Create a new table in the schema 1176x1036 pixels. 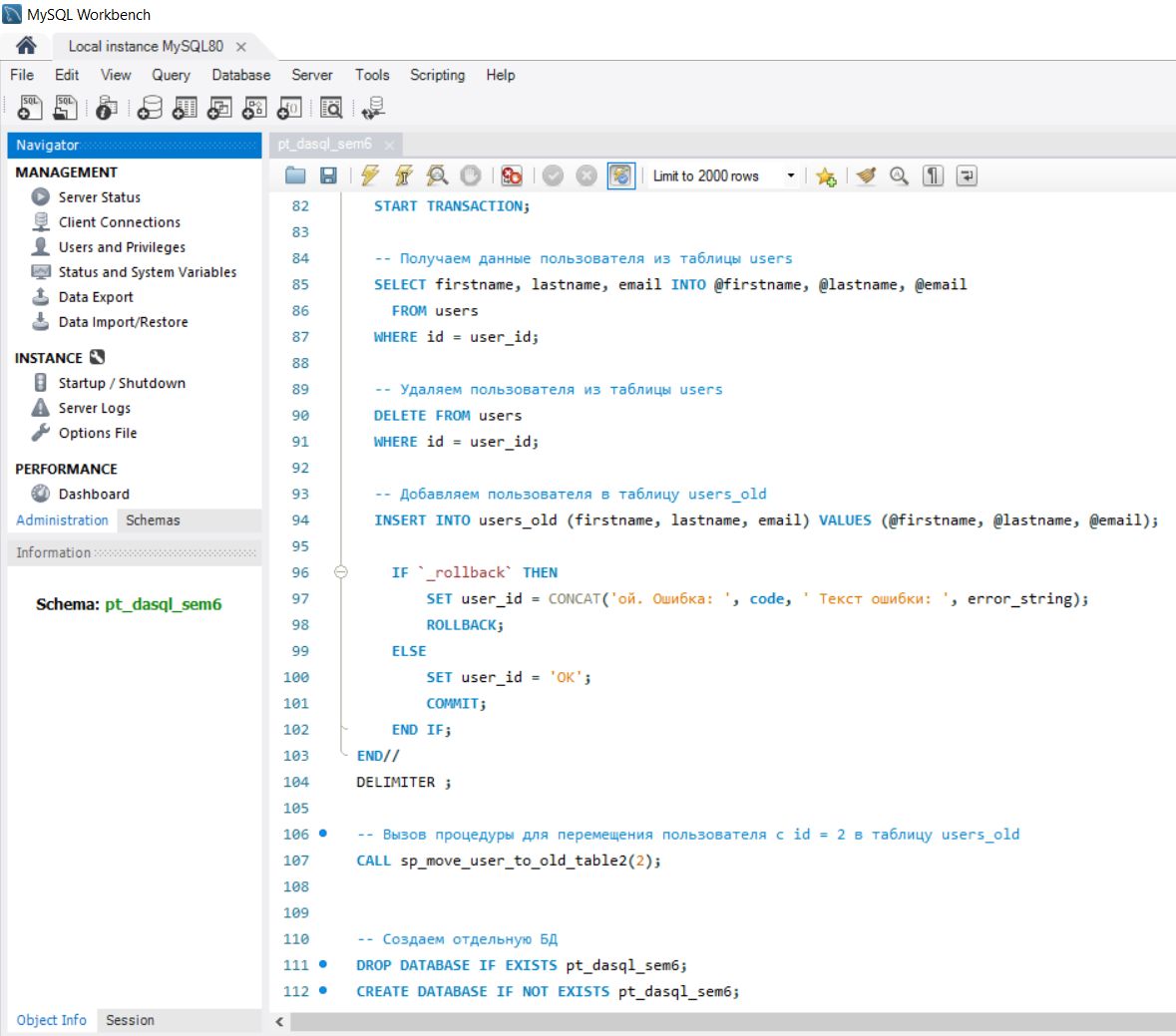(185, 108)
